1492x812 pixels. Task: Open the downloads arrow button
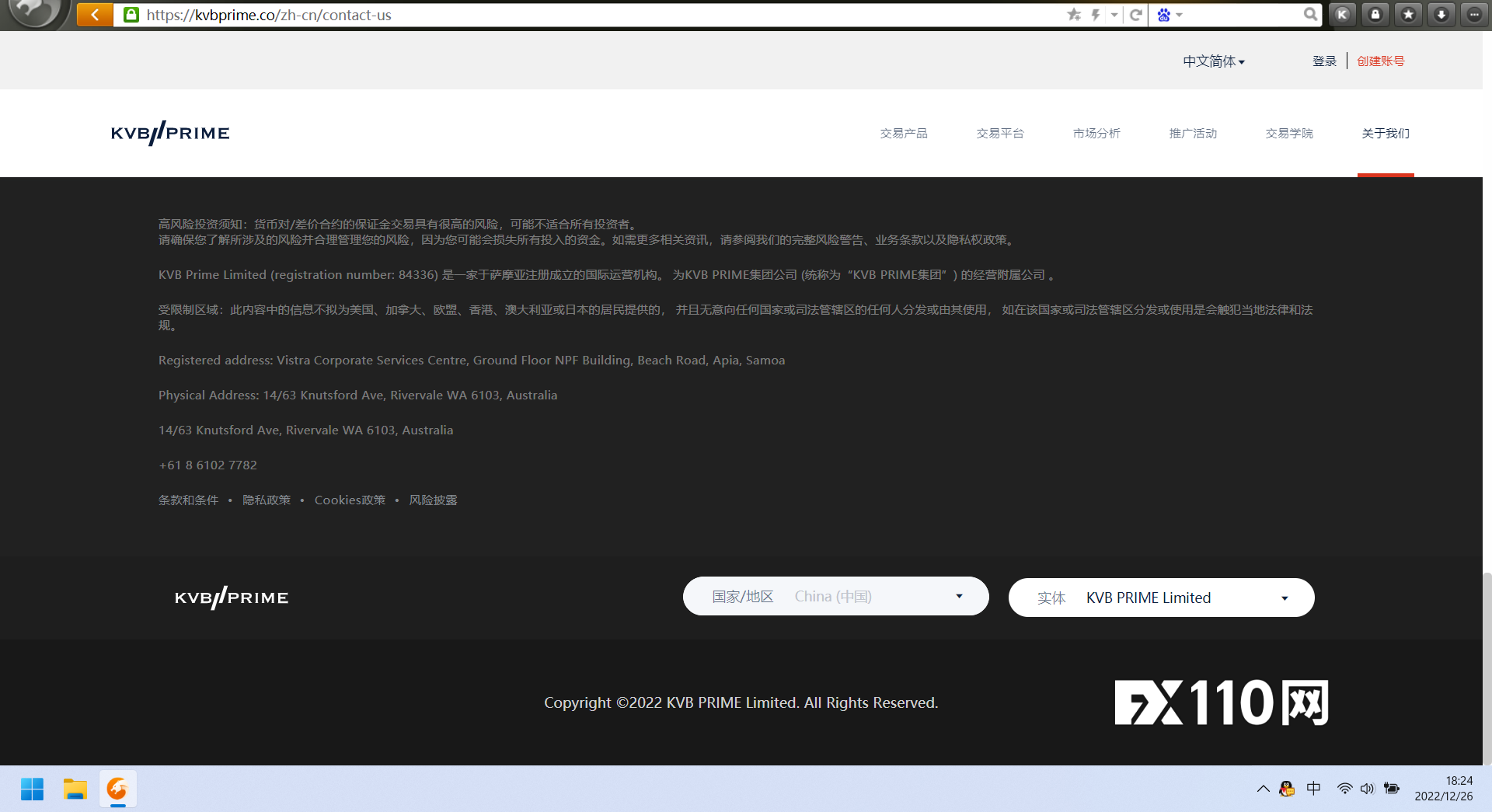tap(1441, 15)
